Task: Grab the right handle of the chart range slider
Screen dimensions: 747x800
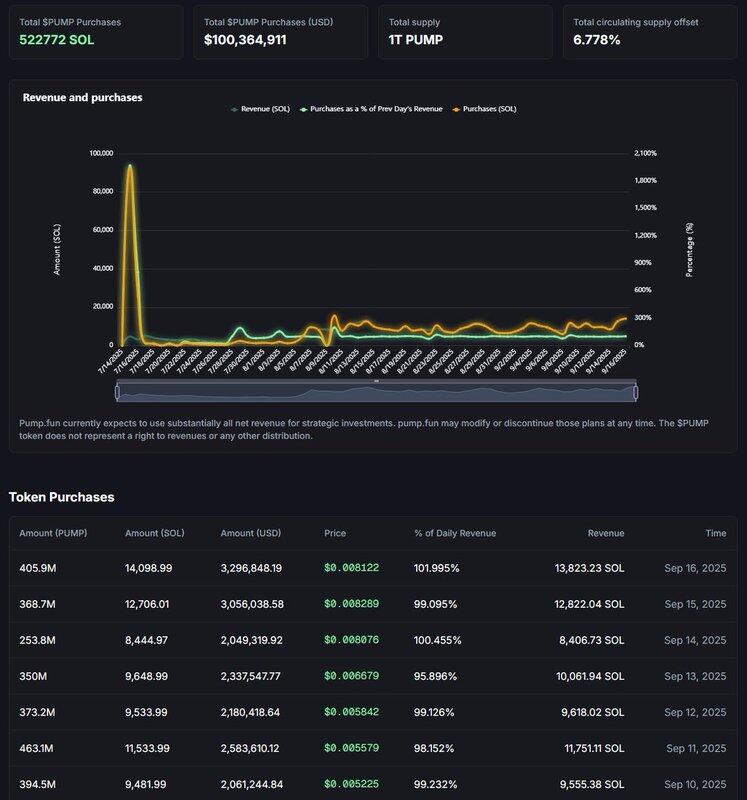Action: click(x=636, y=392)
